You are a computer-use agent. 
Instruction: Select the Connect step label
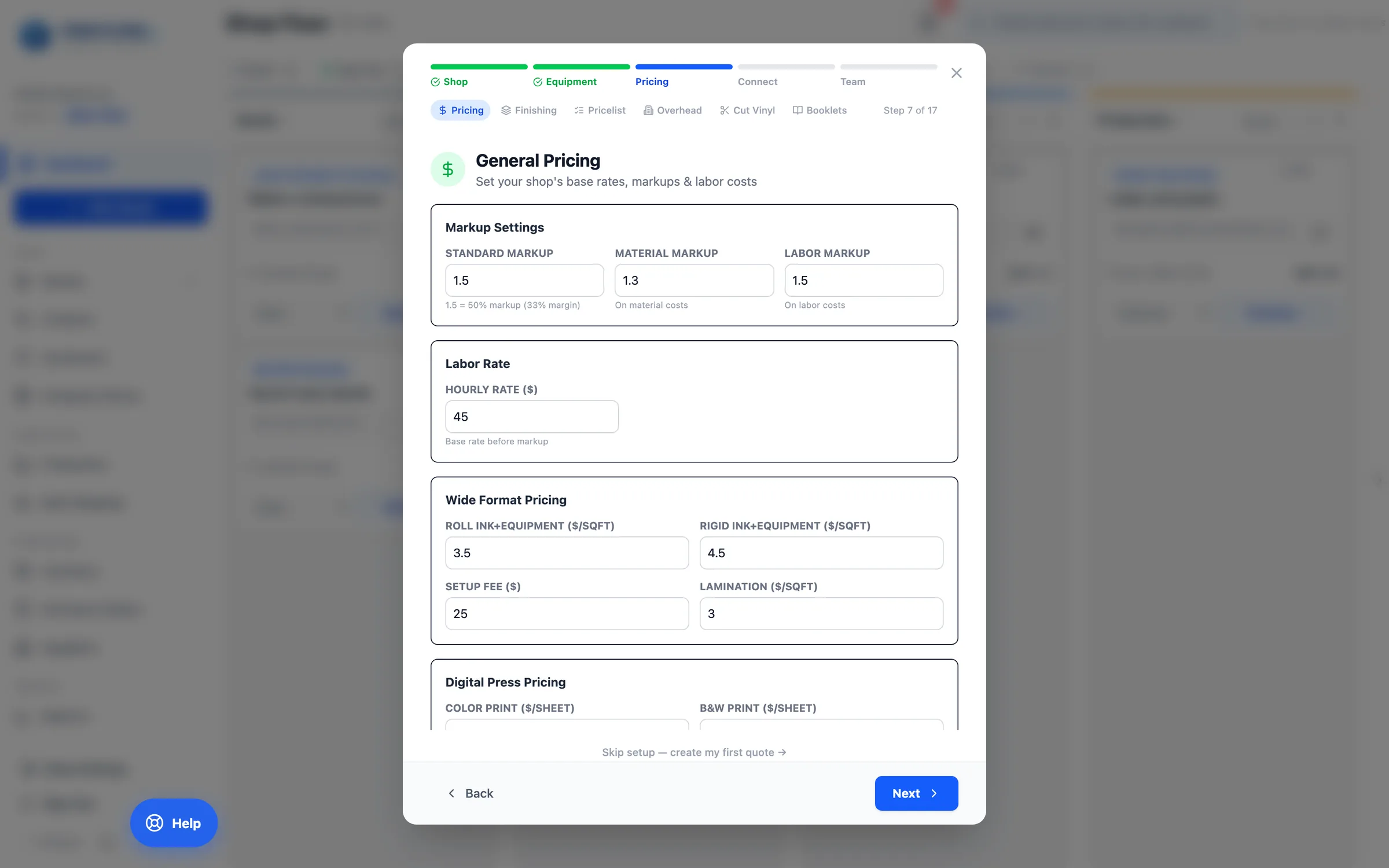point(758,82)
